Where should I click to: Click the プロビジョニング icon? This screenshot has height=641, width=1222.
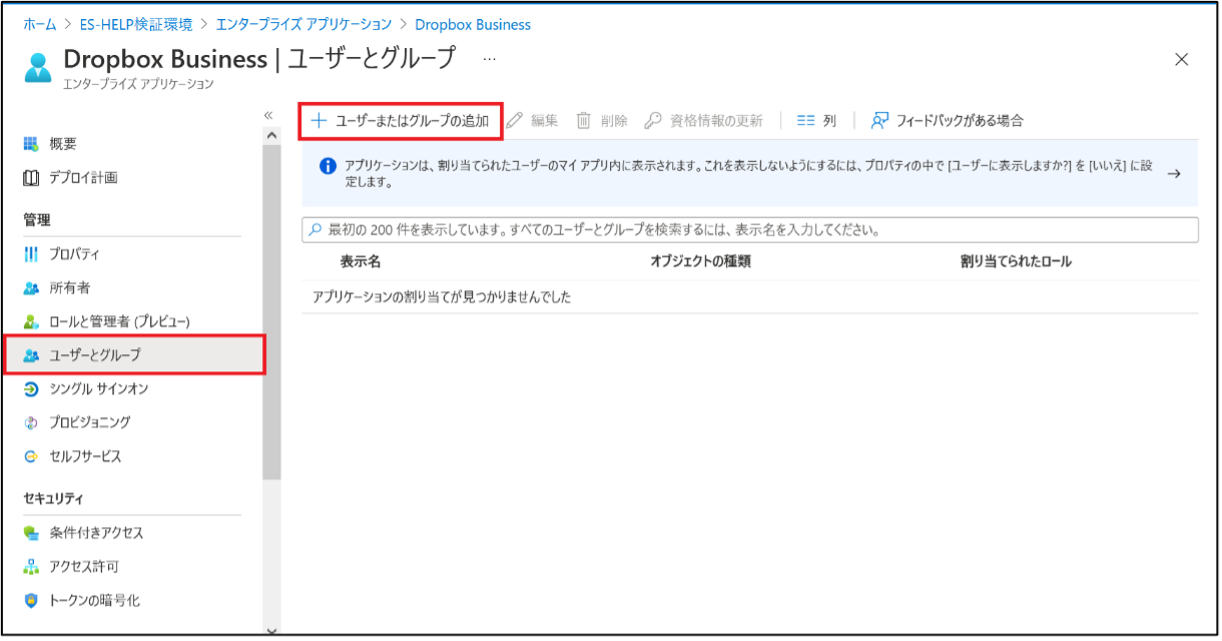(31, 423)
